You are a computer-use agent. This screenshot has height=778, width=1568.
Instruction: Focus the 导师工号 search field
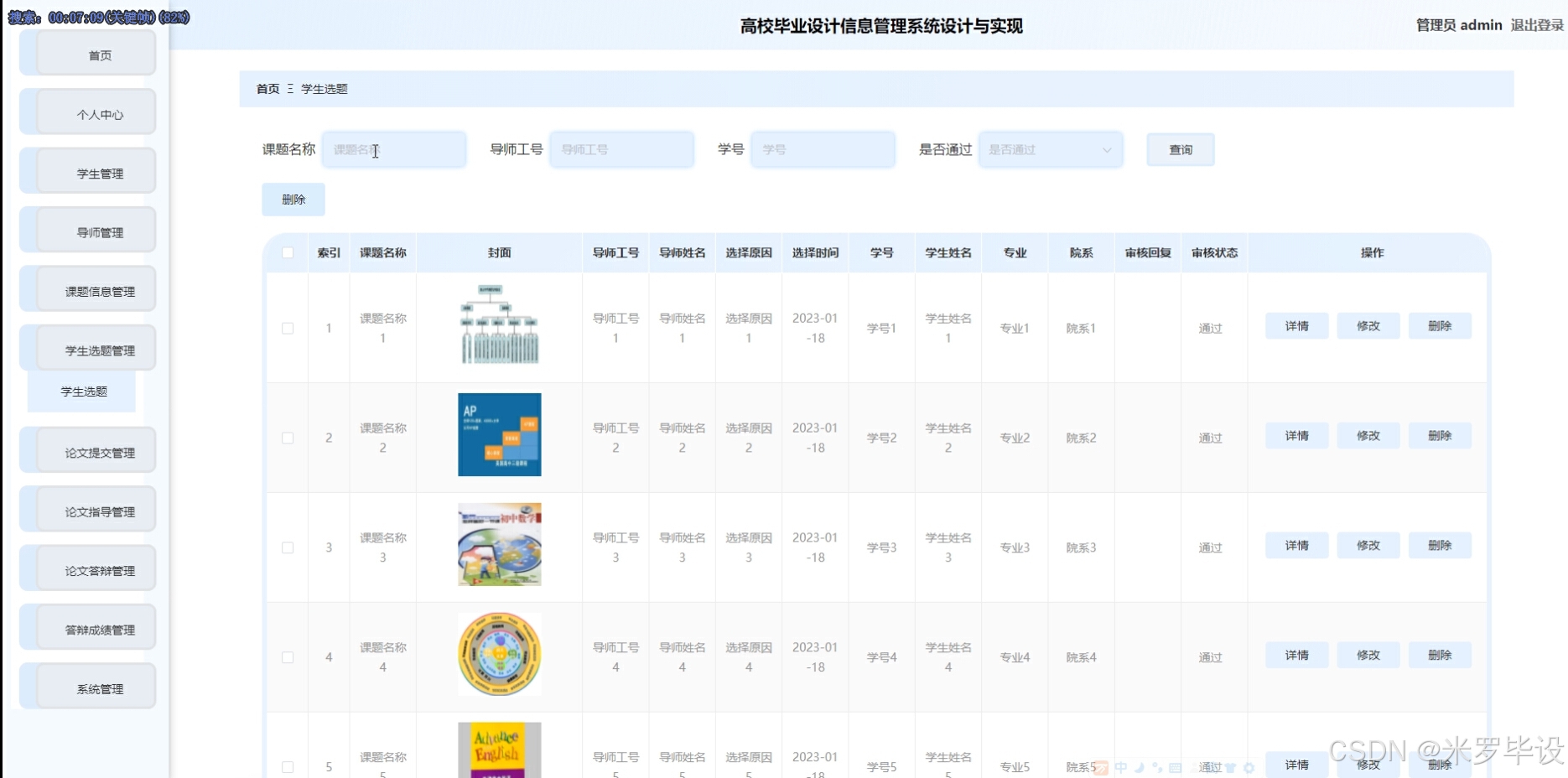tap(622, 149)
